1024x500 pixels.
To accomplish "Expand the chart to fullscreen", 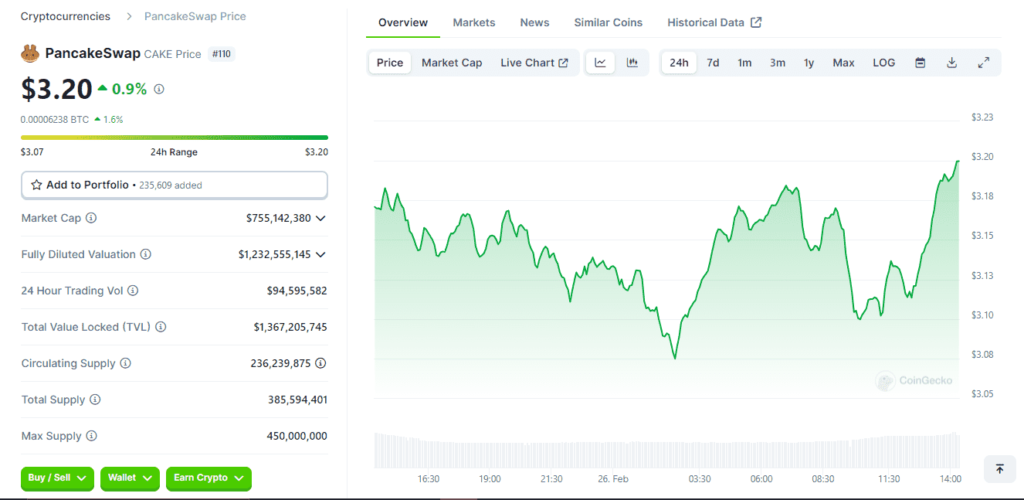I will tap(984, 63).
